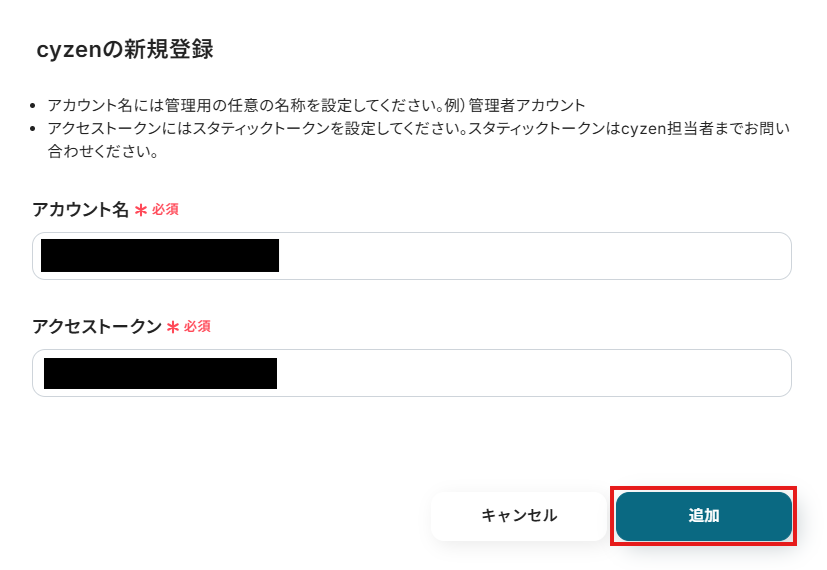Click the red asterisk beside アカウント名
This screenshot has height=570, width=827.
[141, 210]
